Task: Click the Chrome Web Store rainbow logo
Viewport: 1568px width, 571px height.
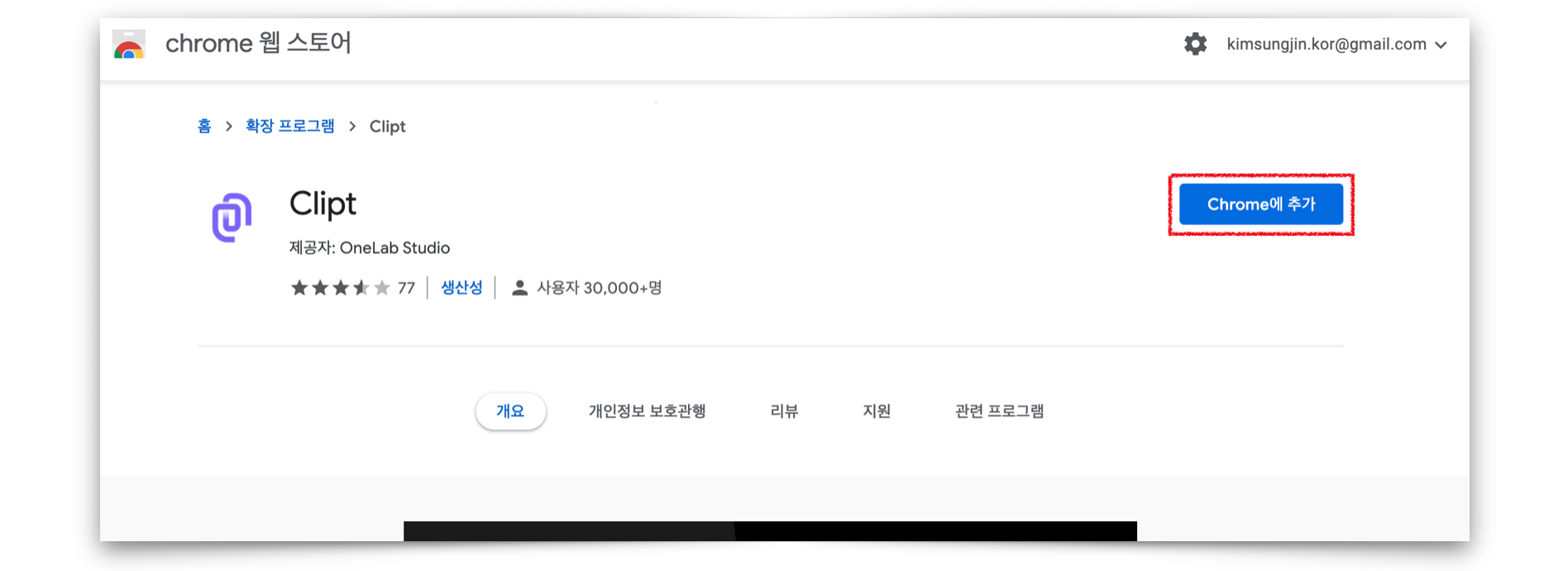Action: [129, 45]
